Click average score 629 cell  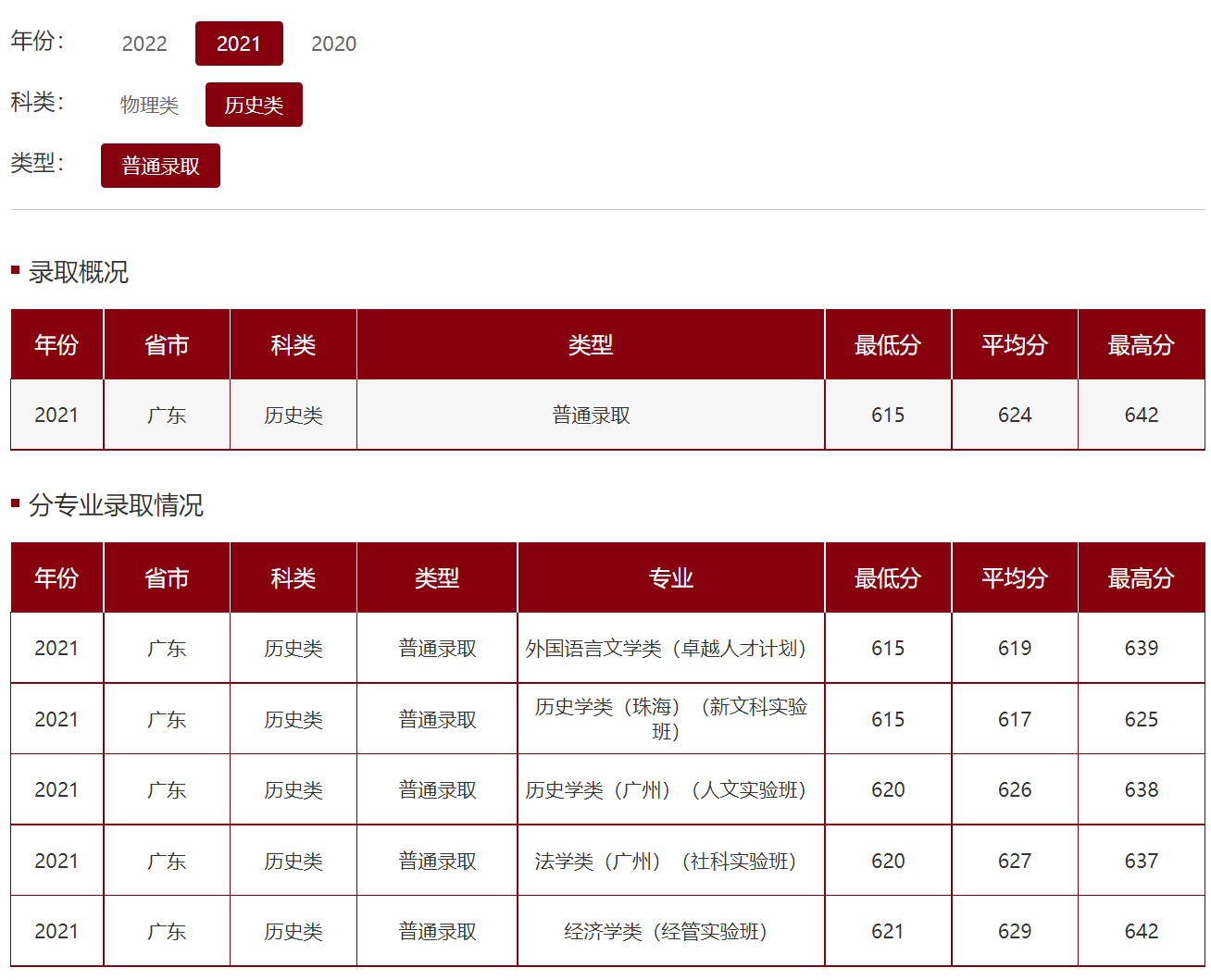pos(1015,931)
